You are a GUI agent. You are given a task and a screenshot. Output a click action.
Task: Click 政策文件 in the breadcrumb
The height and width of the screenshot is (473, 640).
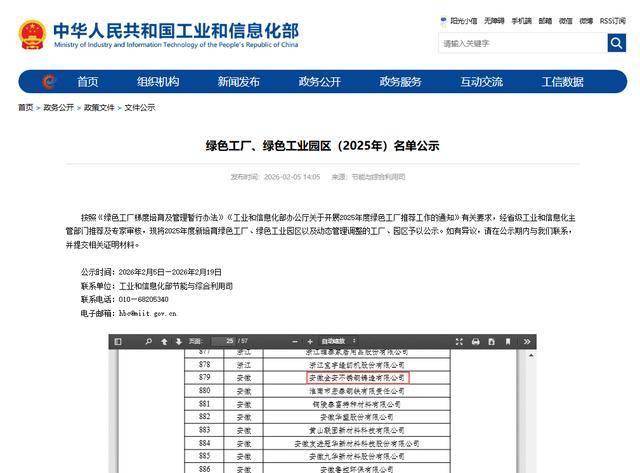tap(98, 107)
